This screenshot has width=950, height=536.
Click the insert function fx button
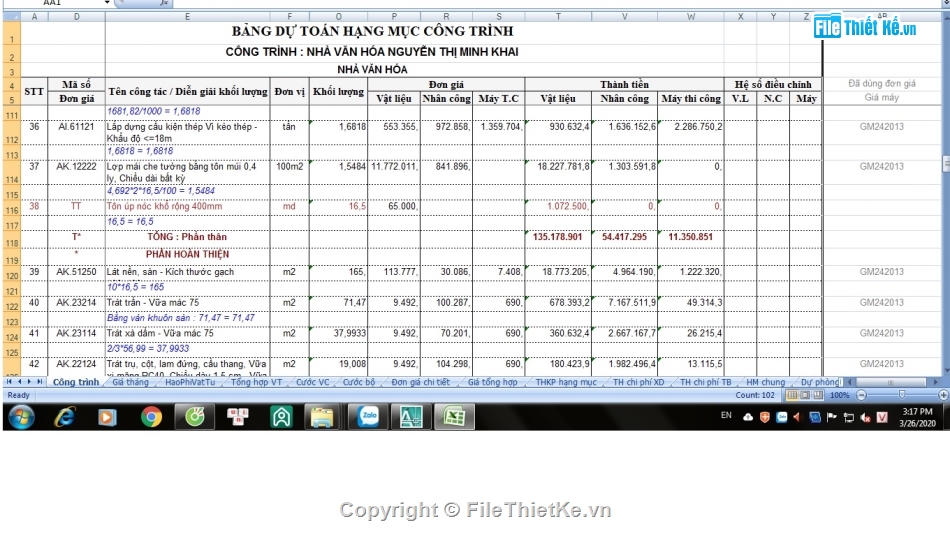tap(164, 3)
